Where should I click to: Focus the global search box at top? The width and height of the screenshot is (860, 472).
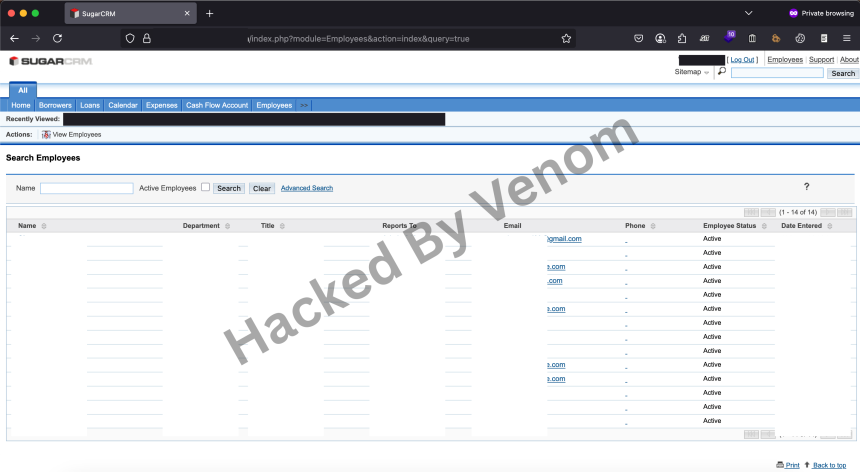click(x=777, y=73)
